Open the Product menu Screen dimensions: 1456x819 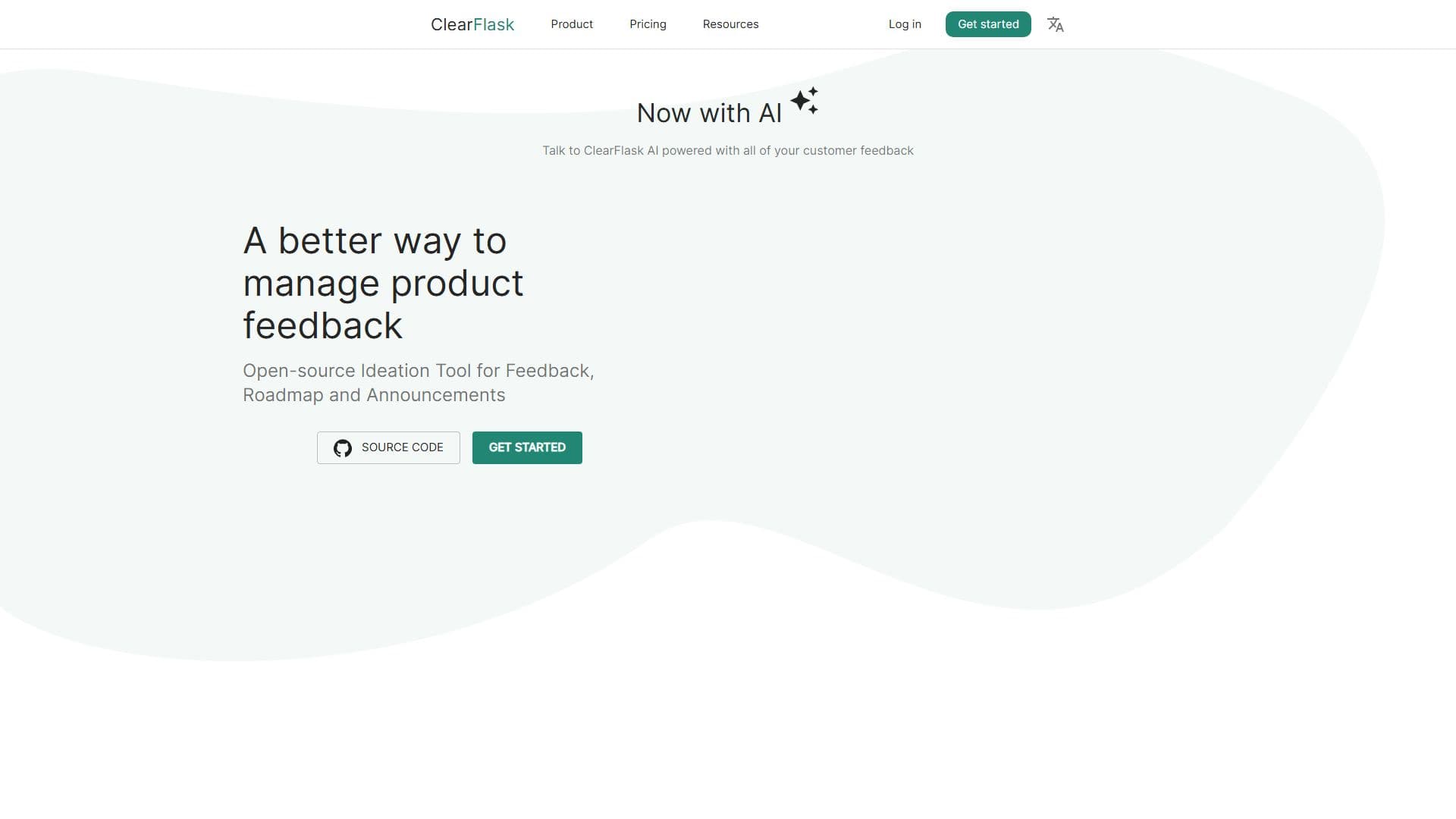572,24
